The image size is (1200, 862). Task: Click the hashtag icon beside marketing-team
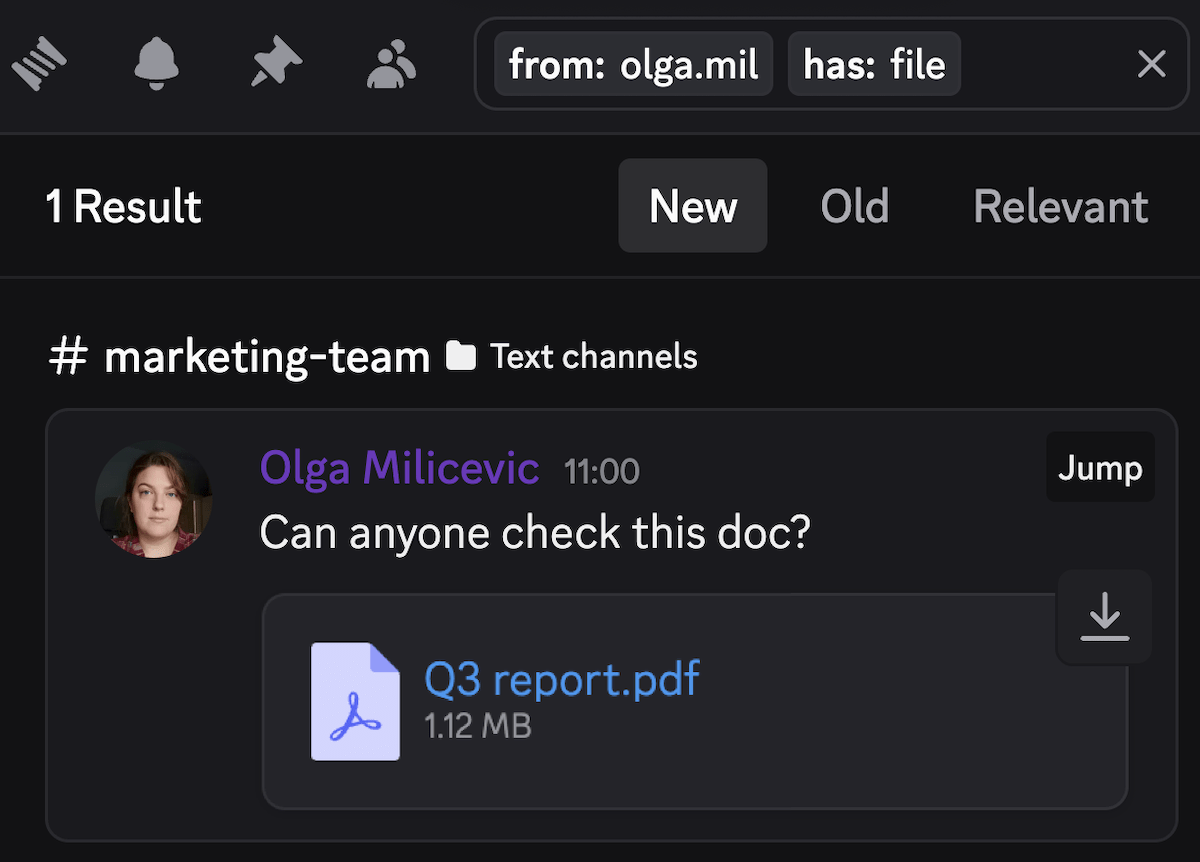68,356
